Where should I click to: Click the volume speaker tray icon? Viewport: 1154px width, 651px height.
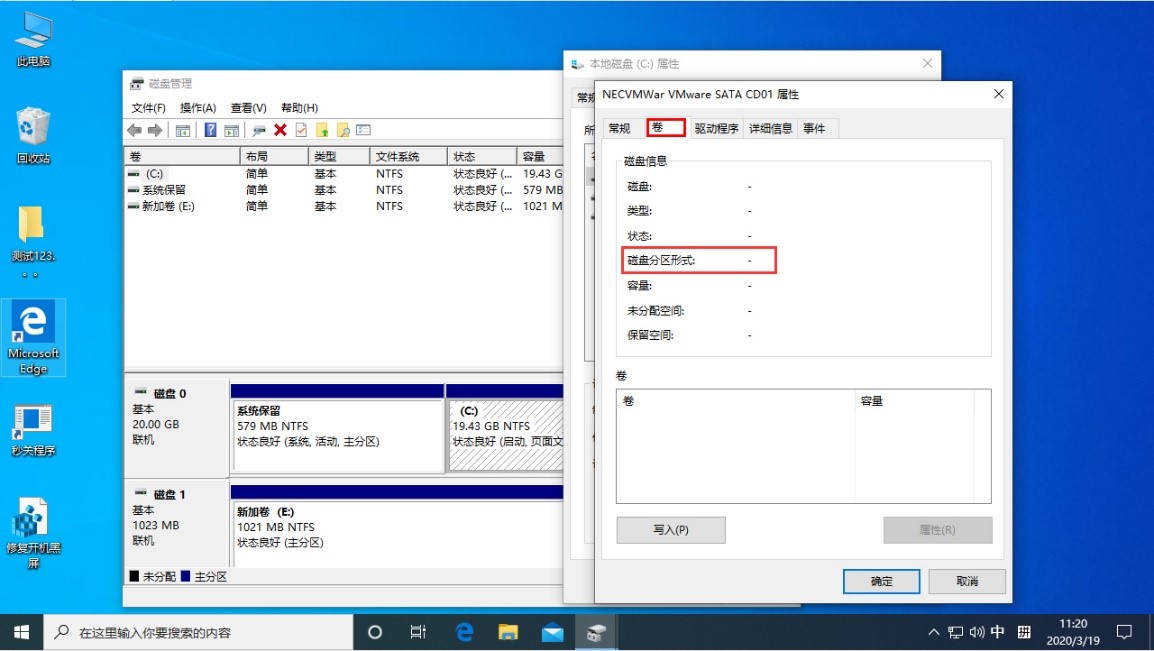point(977,633)
